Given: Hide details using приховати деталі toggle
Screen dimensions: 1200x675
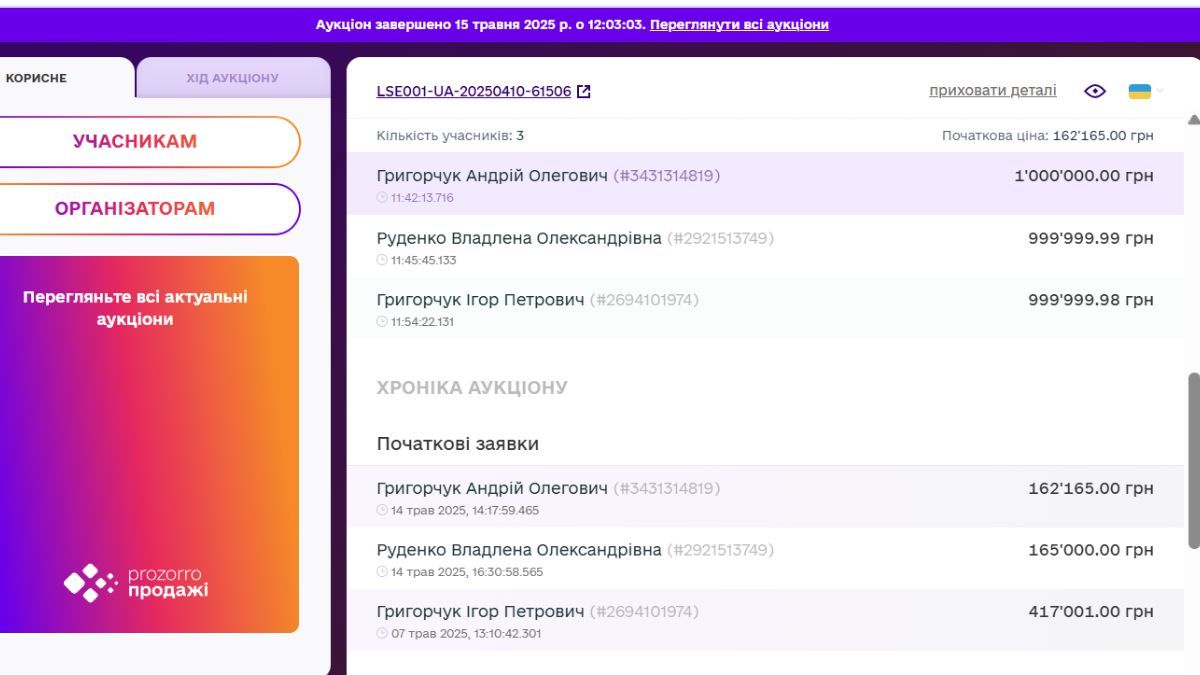Looking at the screenshot, I should point(991,90).
